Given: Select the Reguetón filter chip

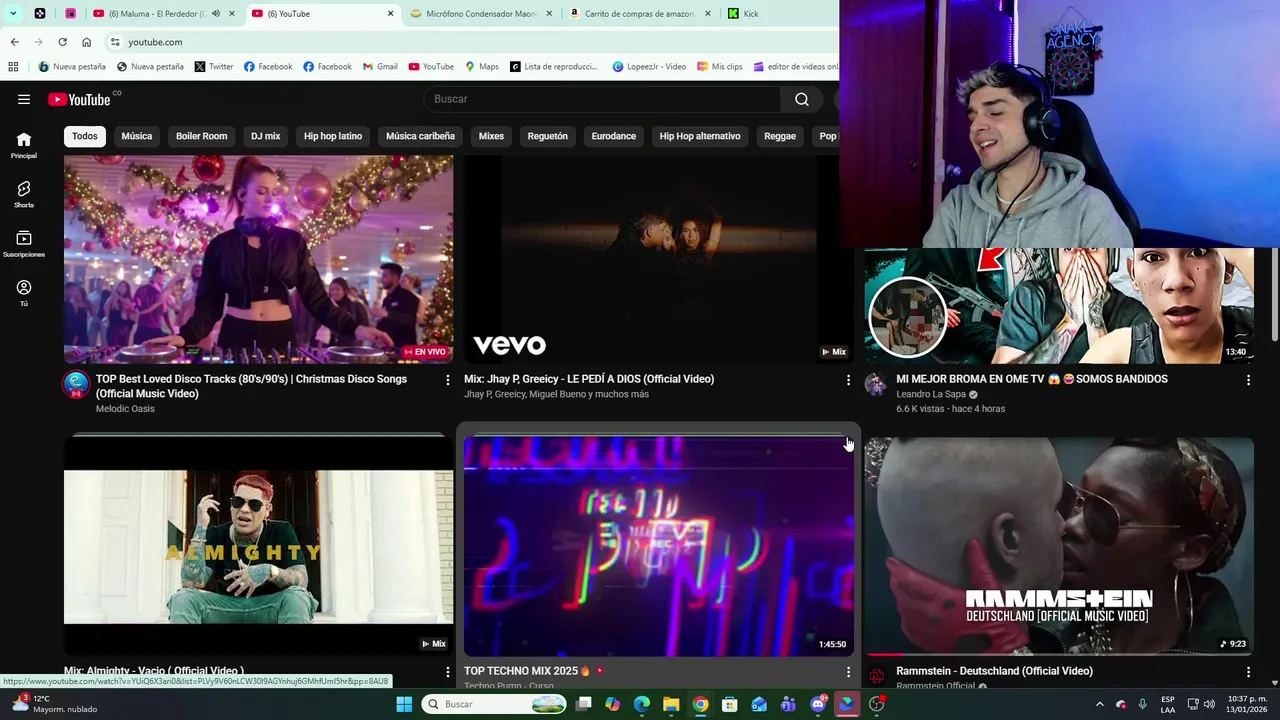Looking at the screenshot, I should point(547,136).
